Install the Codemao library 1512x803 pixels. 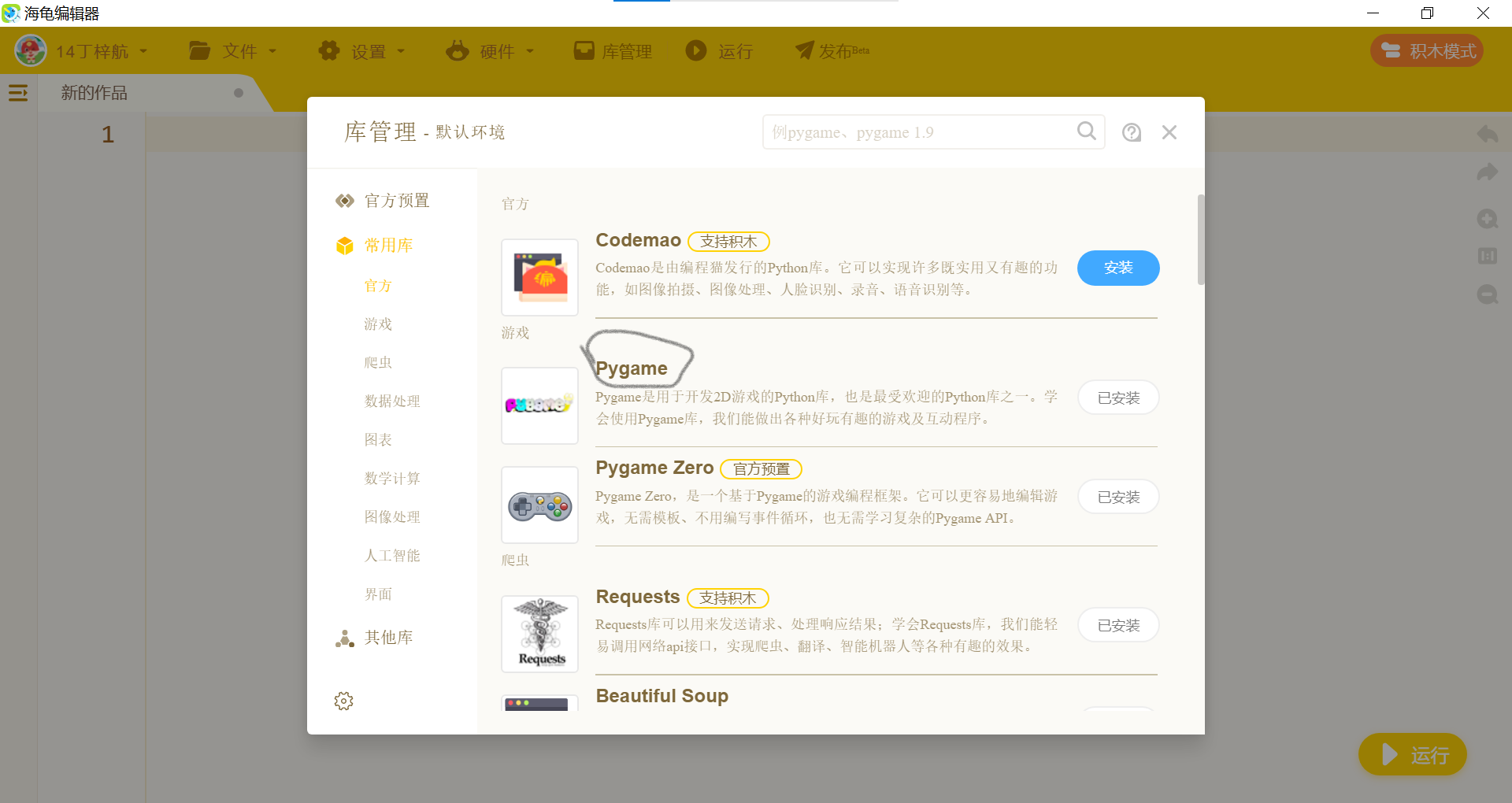point(1118,268)
